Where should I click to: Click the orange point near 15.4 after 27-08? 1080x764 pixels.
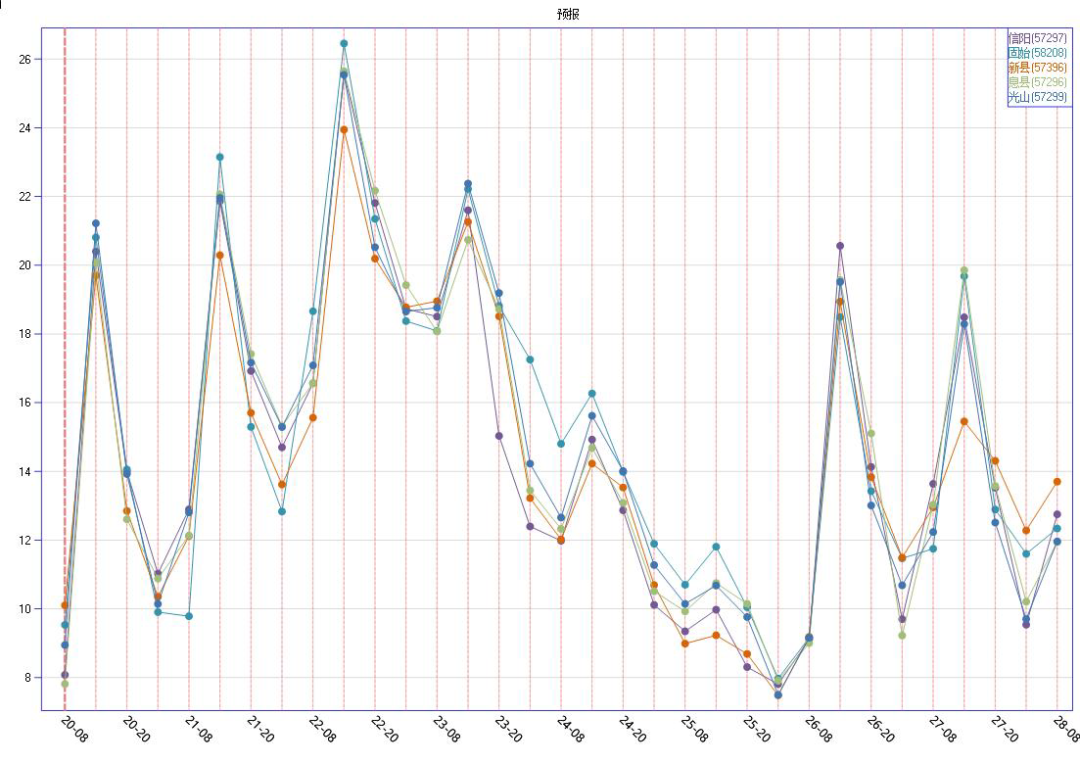964,422
